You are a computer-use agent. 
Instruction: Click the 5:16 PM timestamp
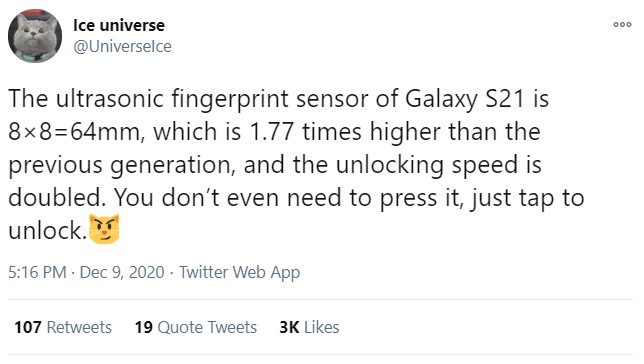click(37, 272)
